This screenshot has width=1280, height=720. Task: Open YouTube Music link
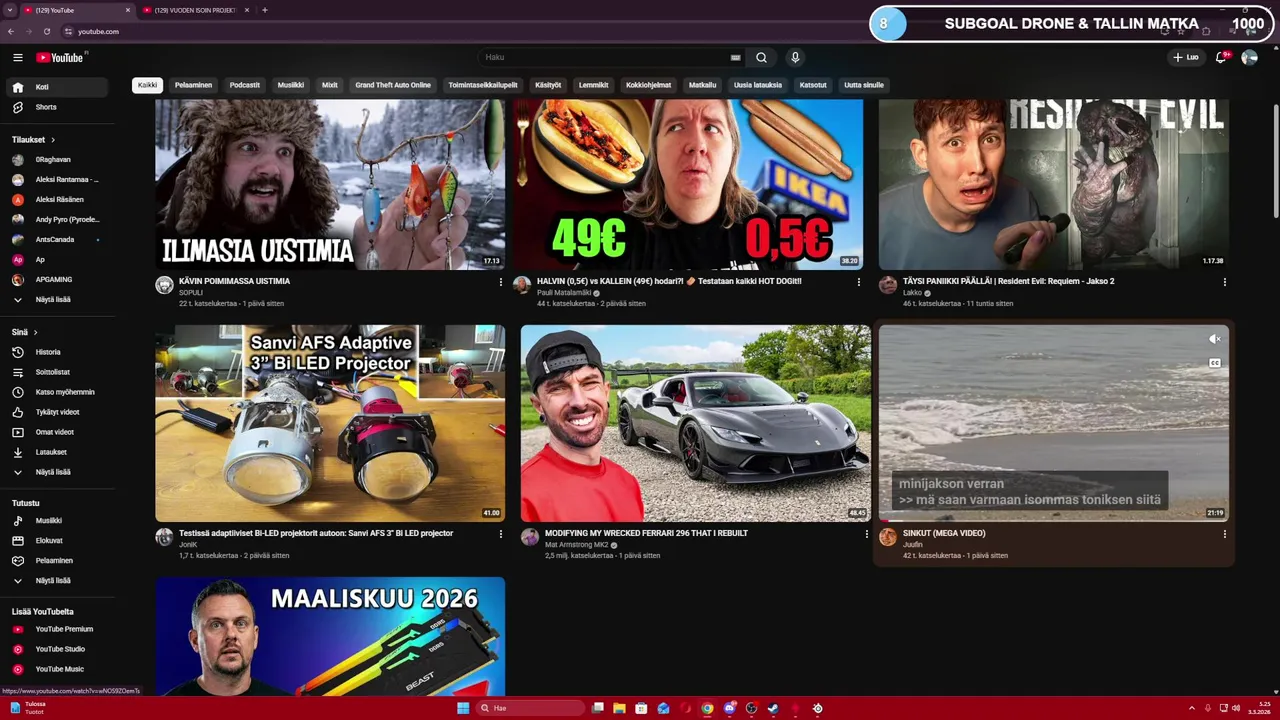[x=56, y=669]
